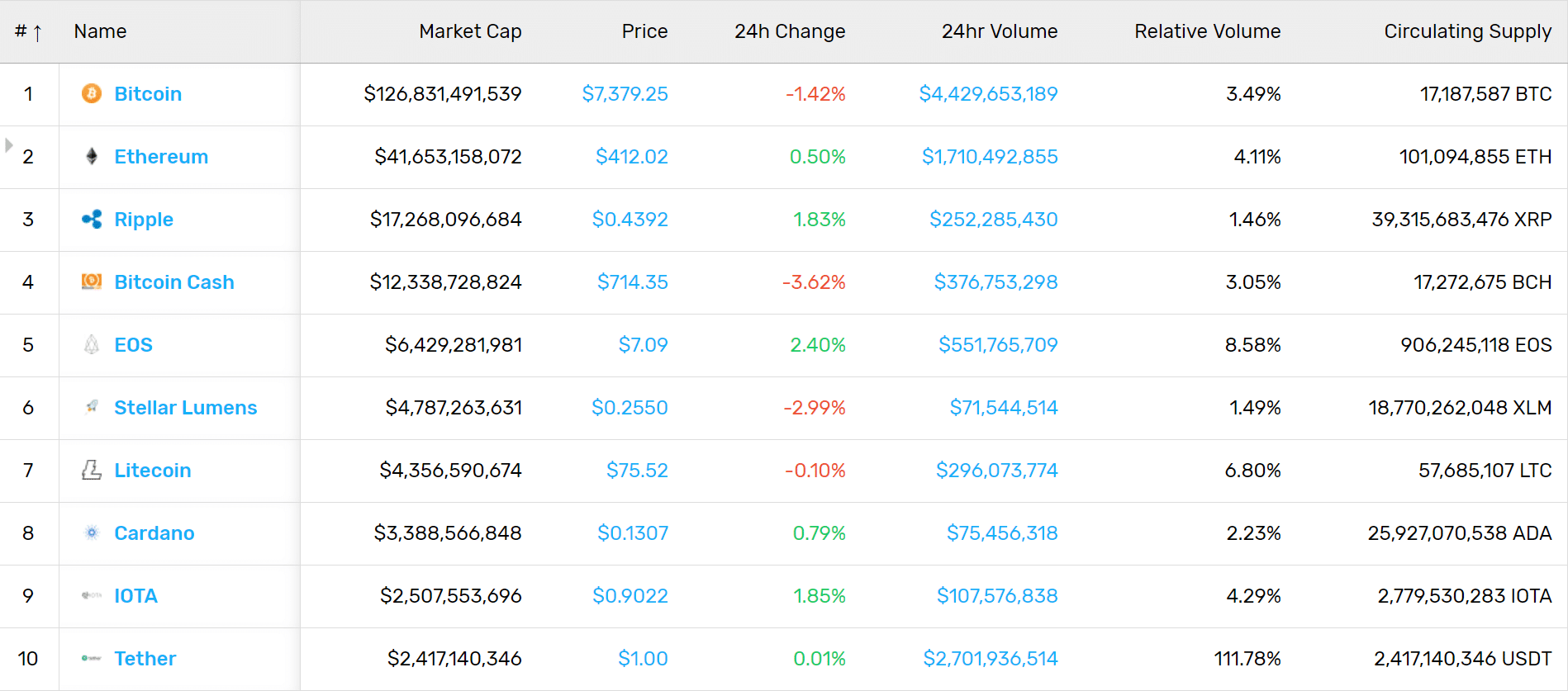This screenshot has width=1568, height=691.
Task: Click Bitcoin Cash volume $376,753,298
Action: (995, 282)
